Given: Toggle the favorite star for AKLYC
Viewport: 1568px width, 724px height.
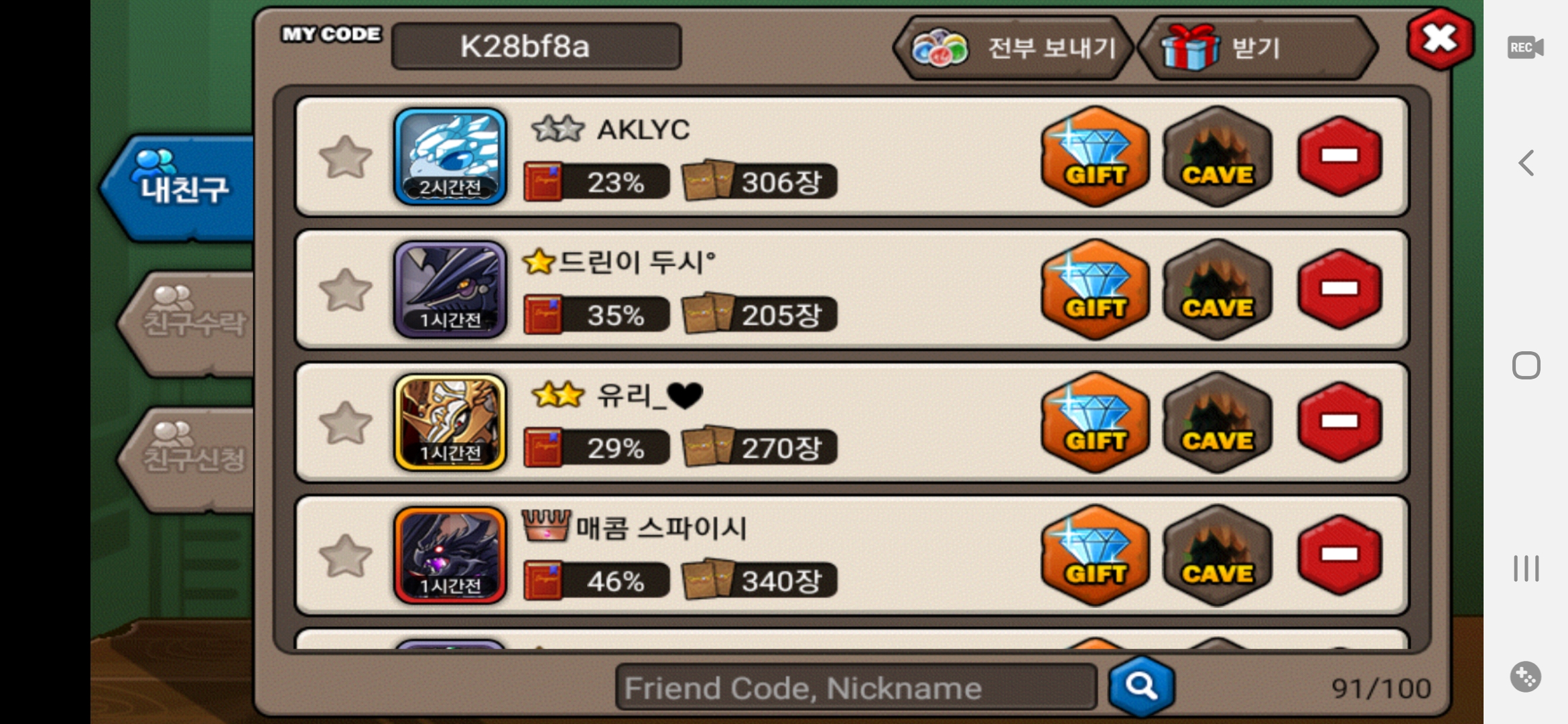Looking at the screenshot, I should click(345, 157).
